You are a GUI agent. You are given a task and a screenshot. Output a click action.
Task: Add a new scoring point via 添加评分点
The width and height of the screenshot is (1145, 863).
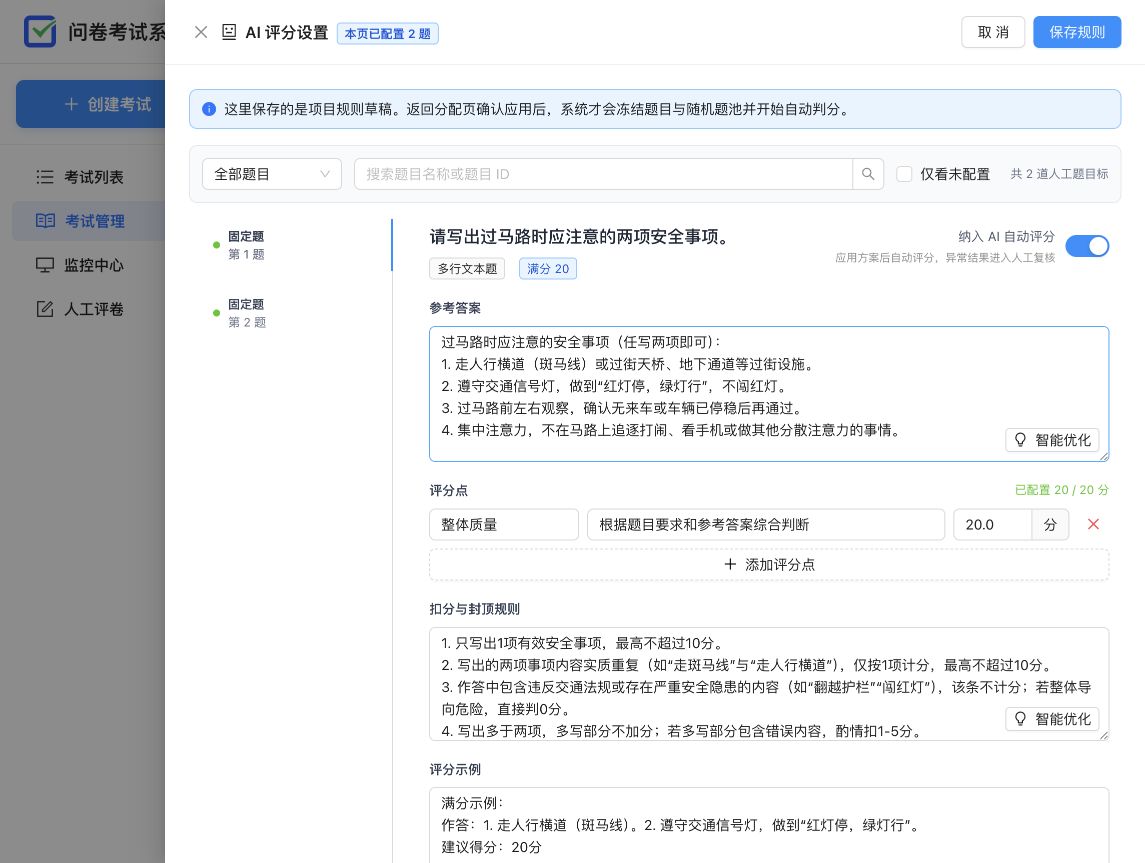click(769, 564)
